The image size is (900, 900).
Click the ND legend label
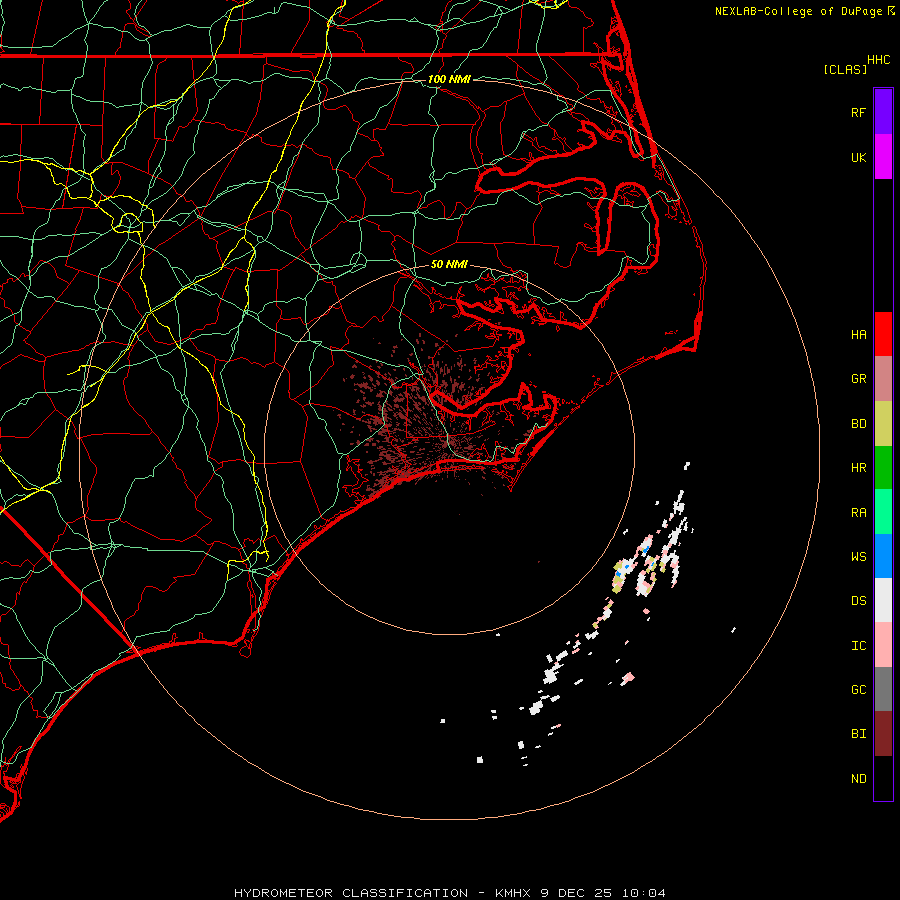[858, 779]
